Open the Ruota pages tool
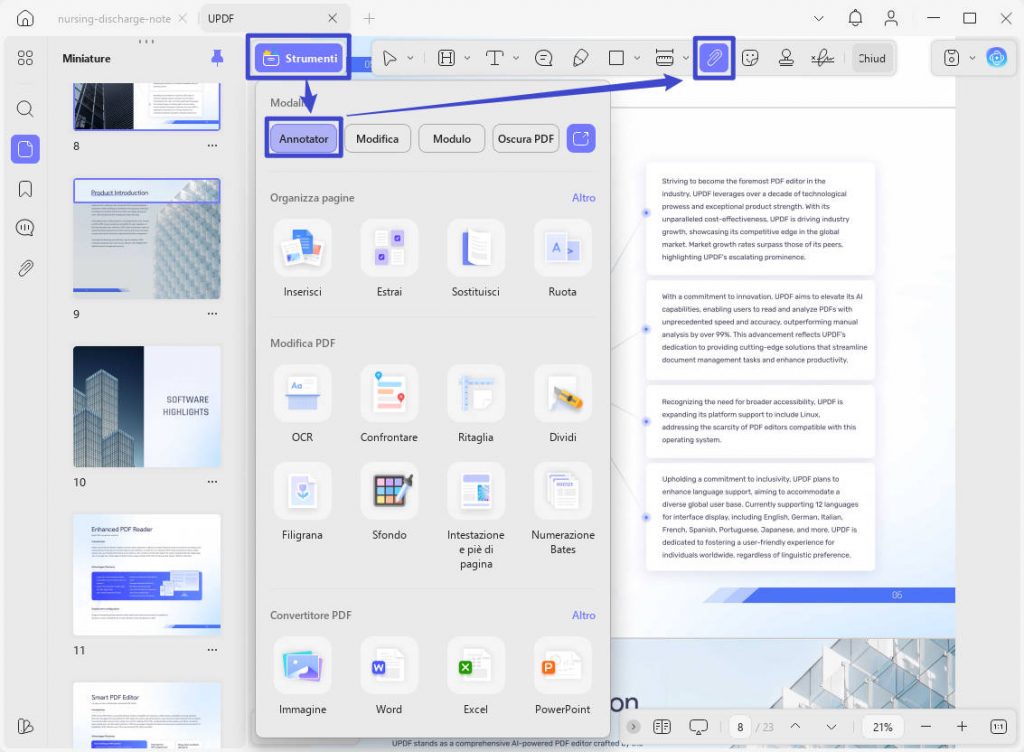Screen dimensions: 1024x752 coord(562,259)
